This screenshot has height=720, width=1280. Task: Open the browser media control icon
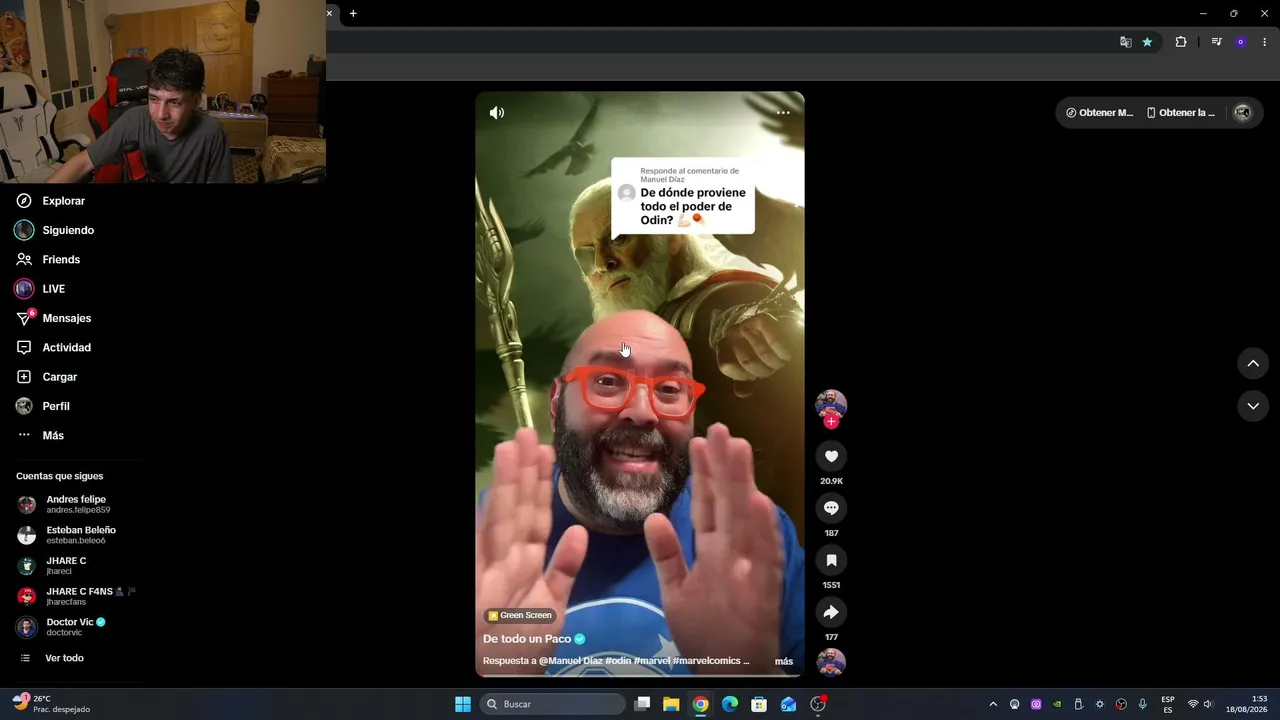click(1216, 42)
